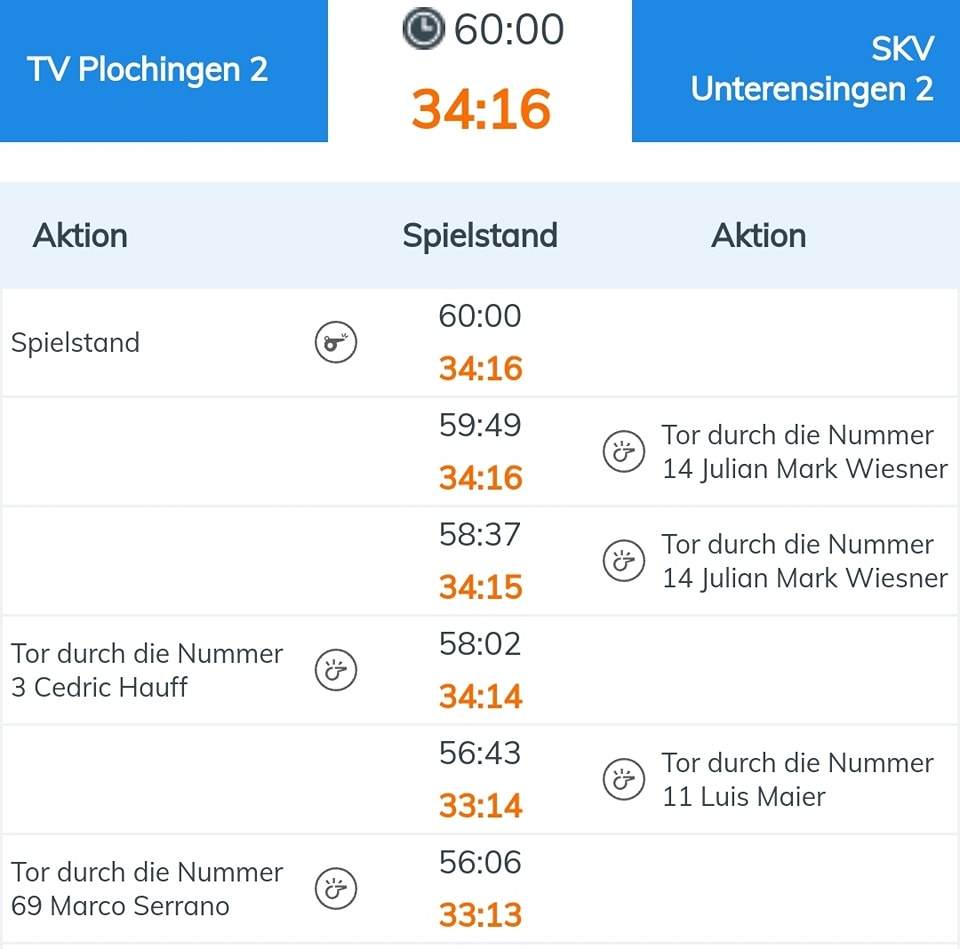Click the final whistle icon at 60:00

click(x=335, y=343)
